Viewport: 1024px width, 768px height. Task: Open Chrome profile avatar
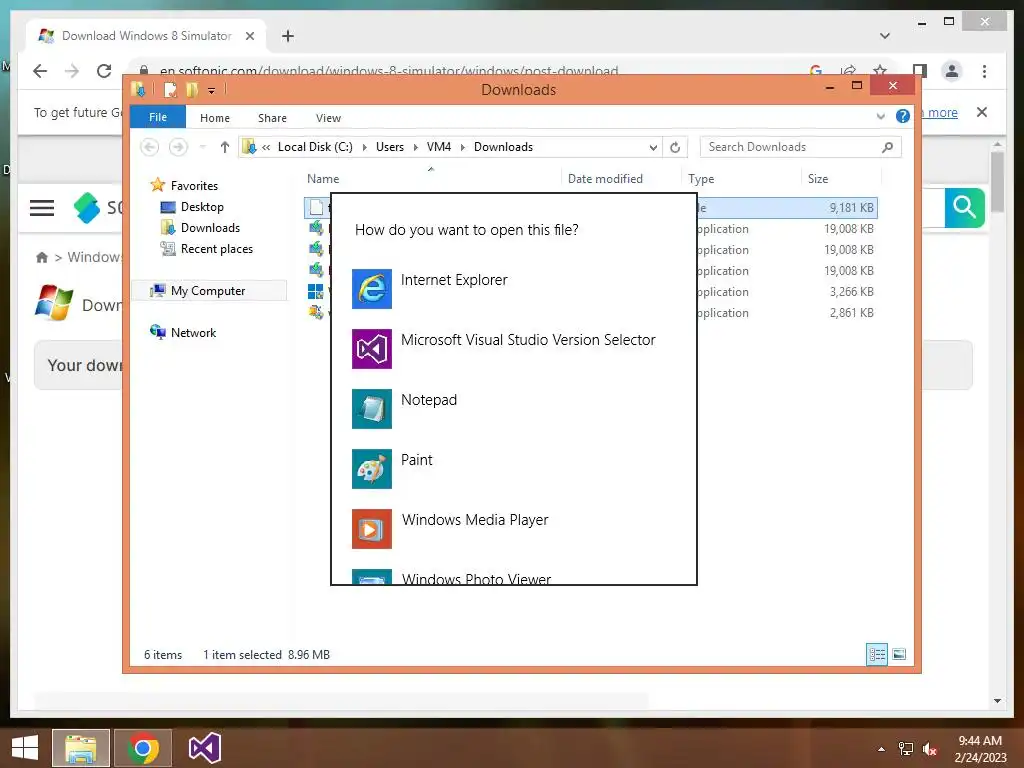(x=952, y=71)
